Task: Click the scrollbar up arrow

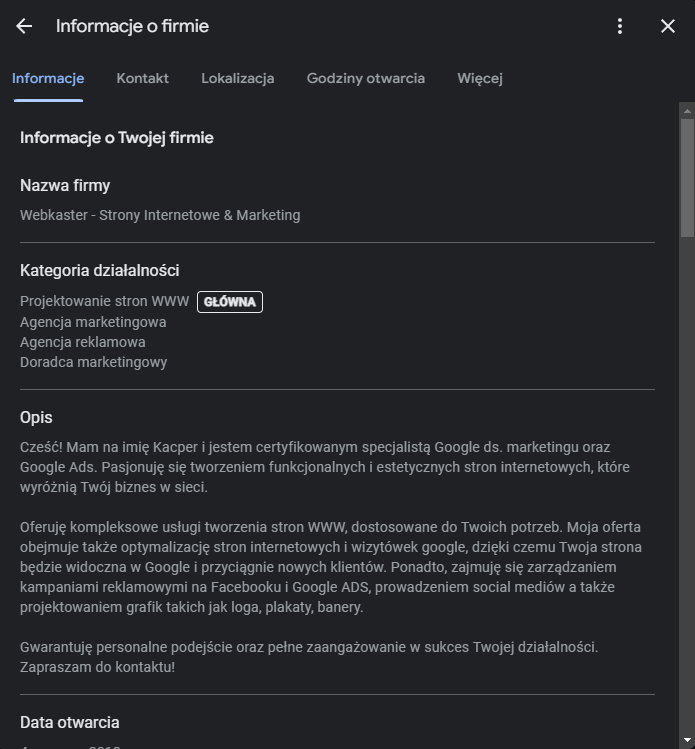Action: tap(687, 109)
